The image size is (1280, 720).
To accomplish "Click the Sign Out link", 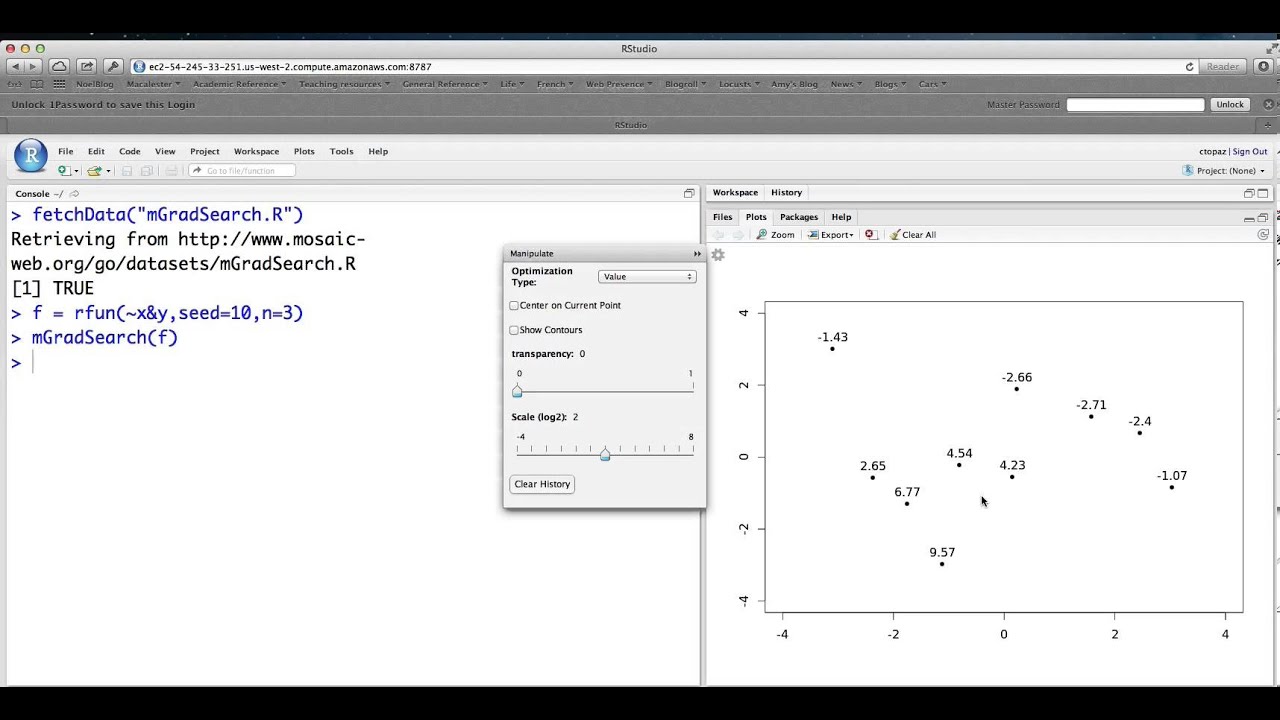I will pos(1250,152).
